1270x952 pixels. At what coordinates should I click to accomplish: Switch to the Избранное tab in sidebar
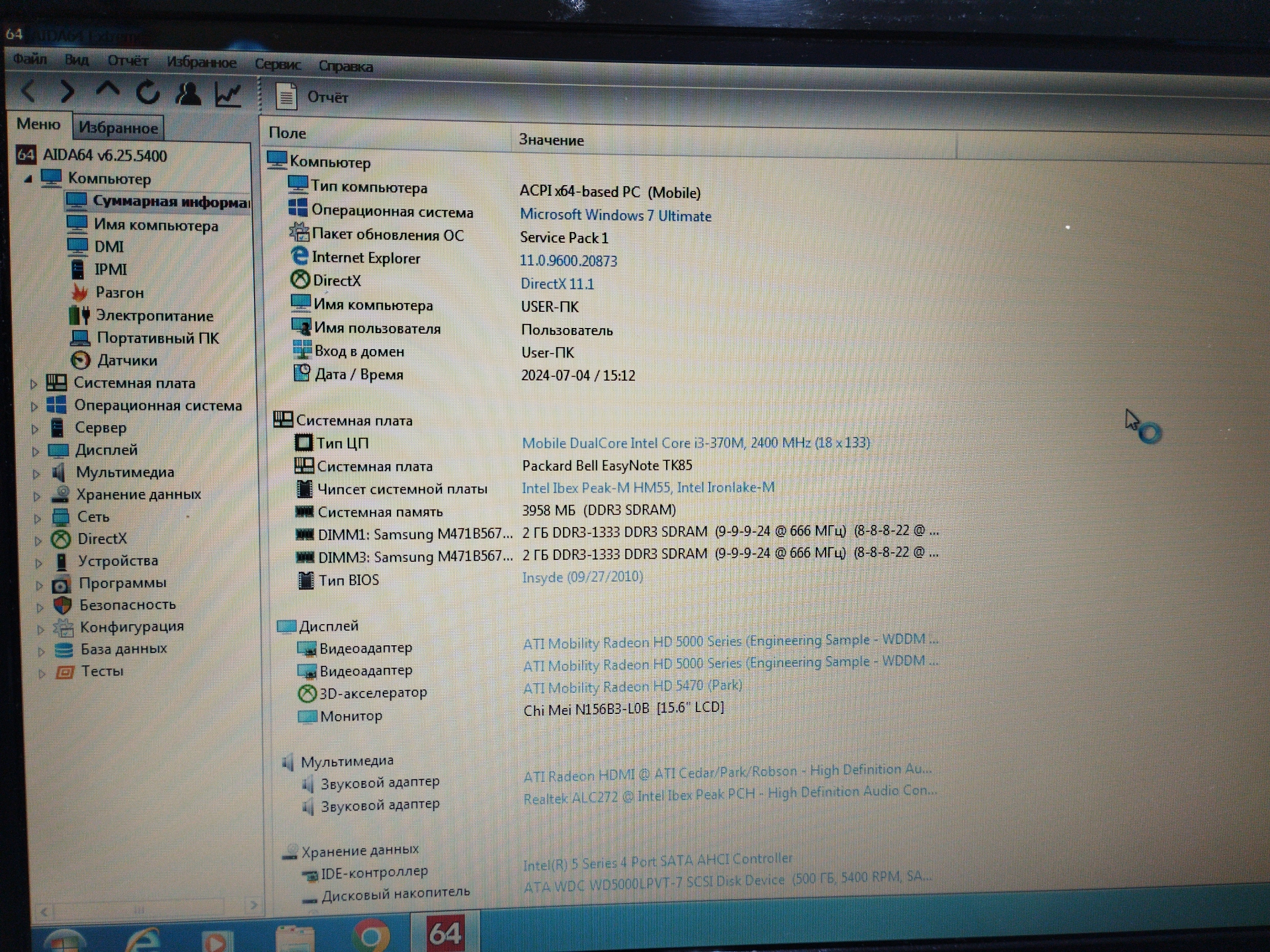click(x=118, y=128)
